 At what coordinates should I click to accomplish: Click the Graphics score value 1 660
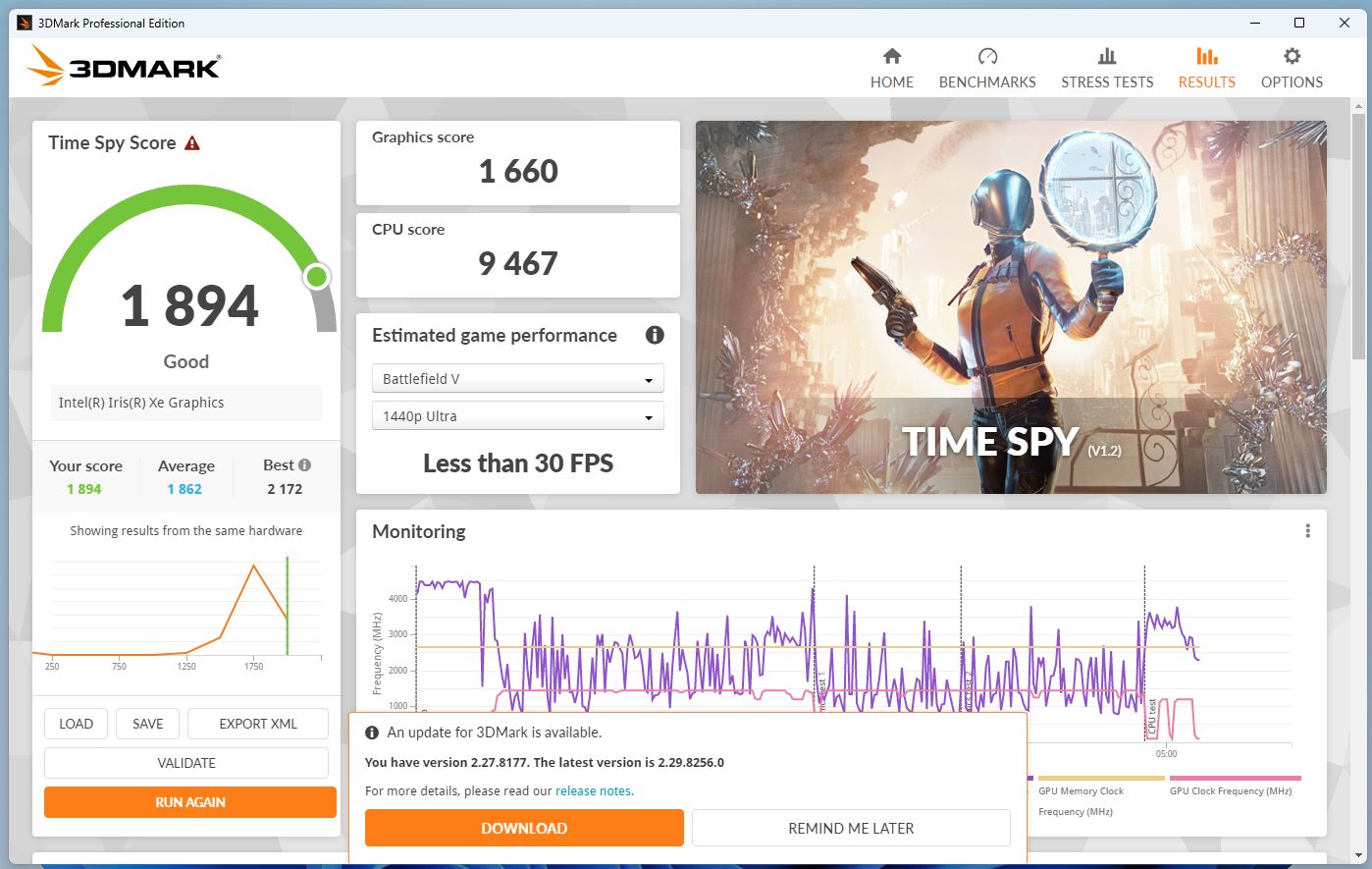pyautogui.click(x=518, y=171)
